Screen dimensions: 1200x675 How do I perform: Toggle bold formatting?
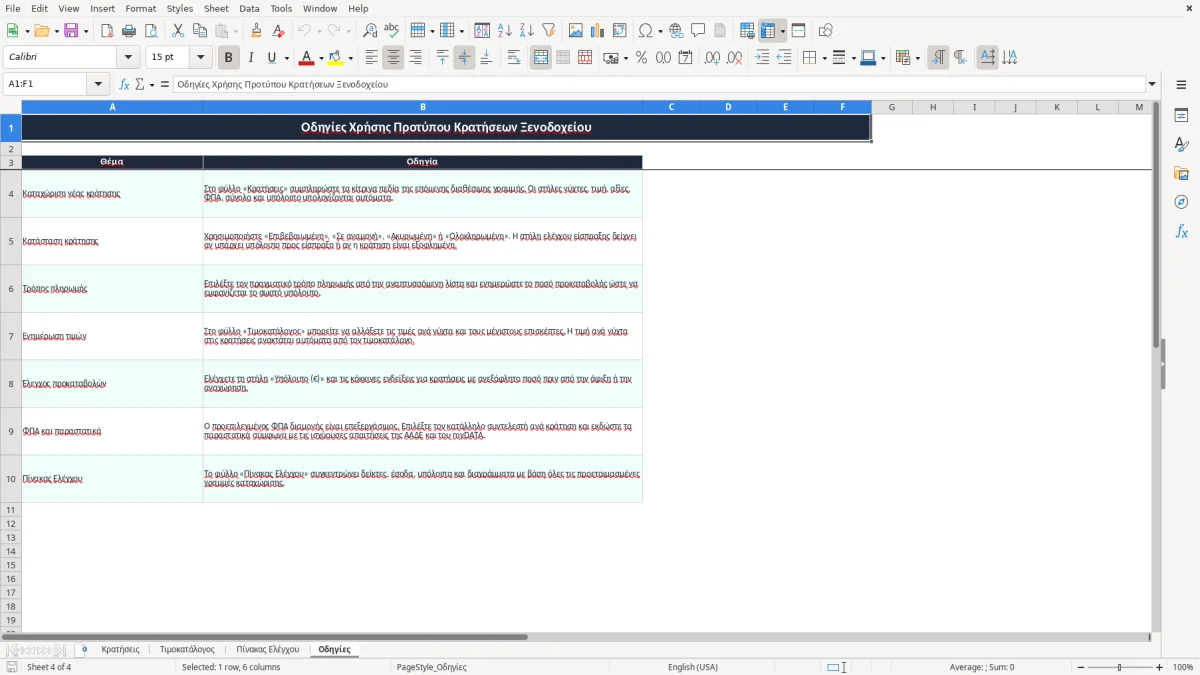229,58
